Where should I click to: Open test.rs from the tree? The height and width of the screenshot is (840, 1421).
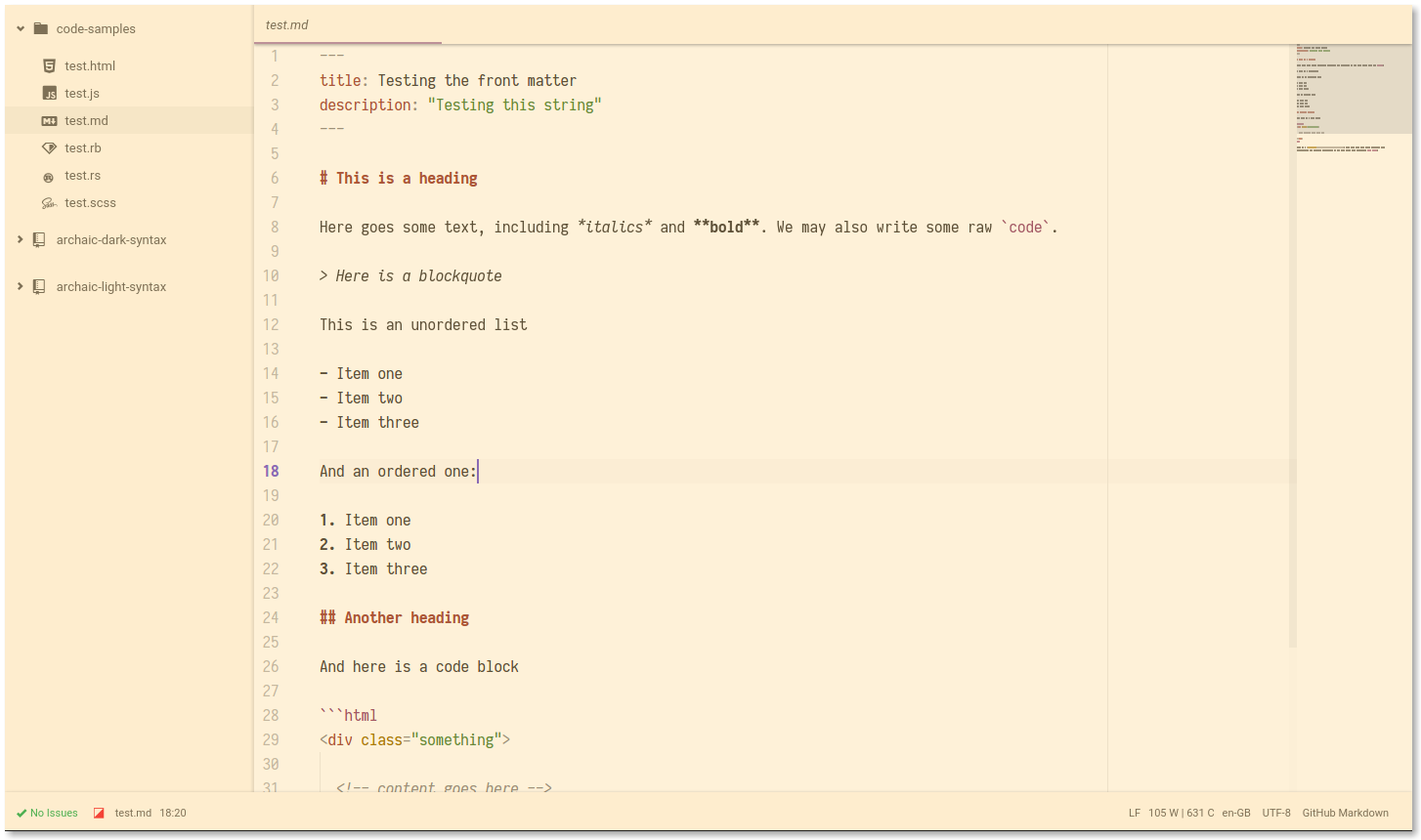82,175
